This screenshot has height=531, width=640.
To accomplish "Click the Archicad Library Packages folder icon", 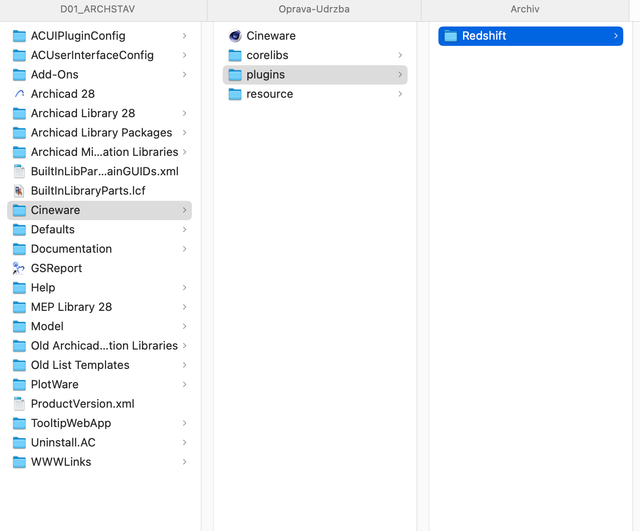I will (19, 133).
